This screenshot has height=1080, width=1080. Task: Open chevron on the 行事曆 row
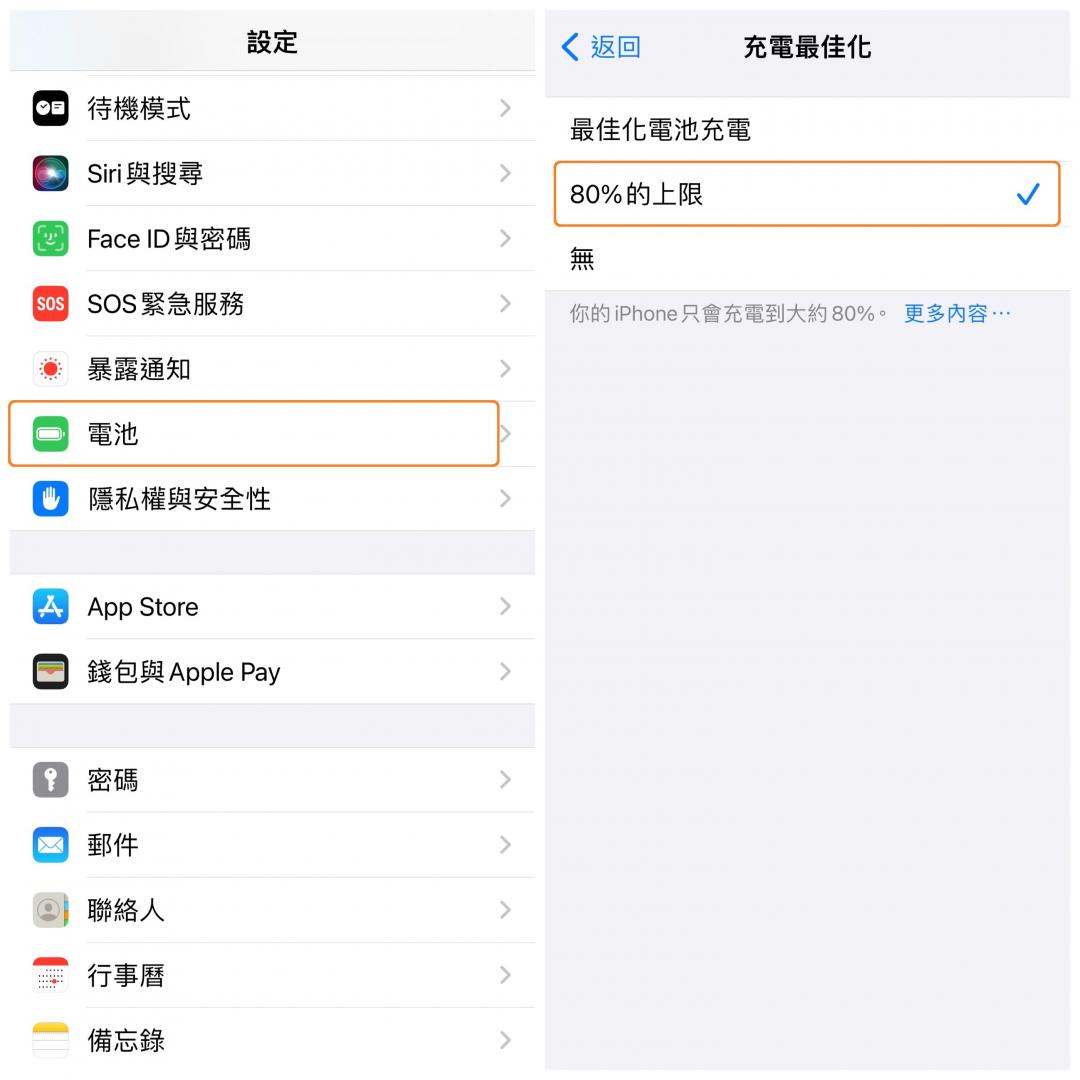coord(505,975)
